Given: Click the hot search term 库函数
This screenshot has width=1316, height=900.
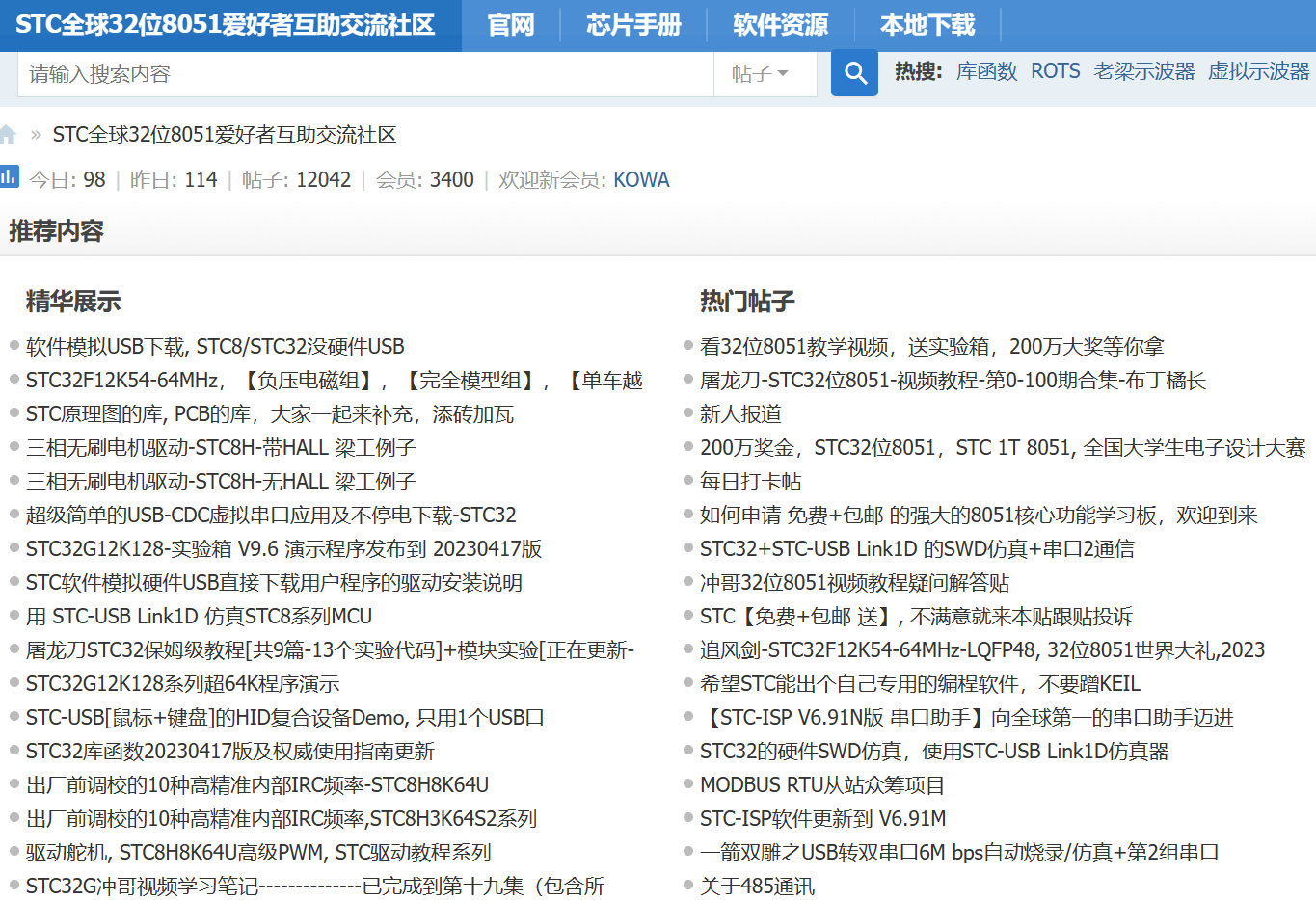Looking at the screenshot, I should click(986, 71).
